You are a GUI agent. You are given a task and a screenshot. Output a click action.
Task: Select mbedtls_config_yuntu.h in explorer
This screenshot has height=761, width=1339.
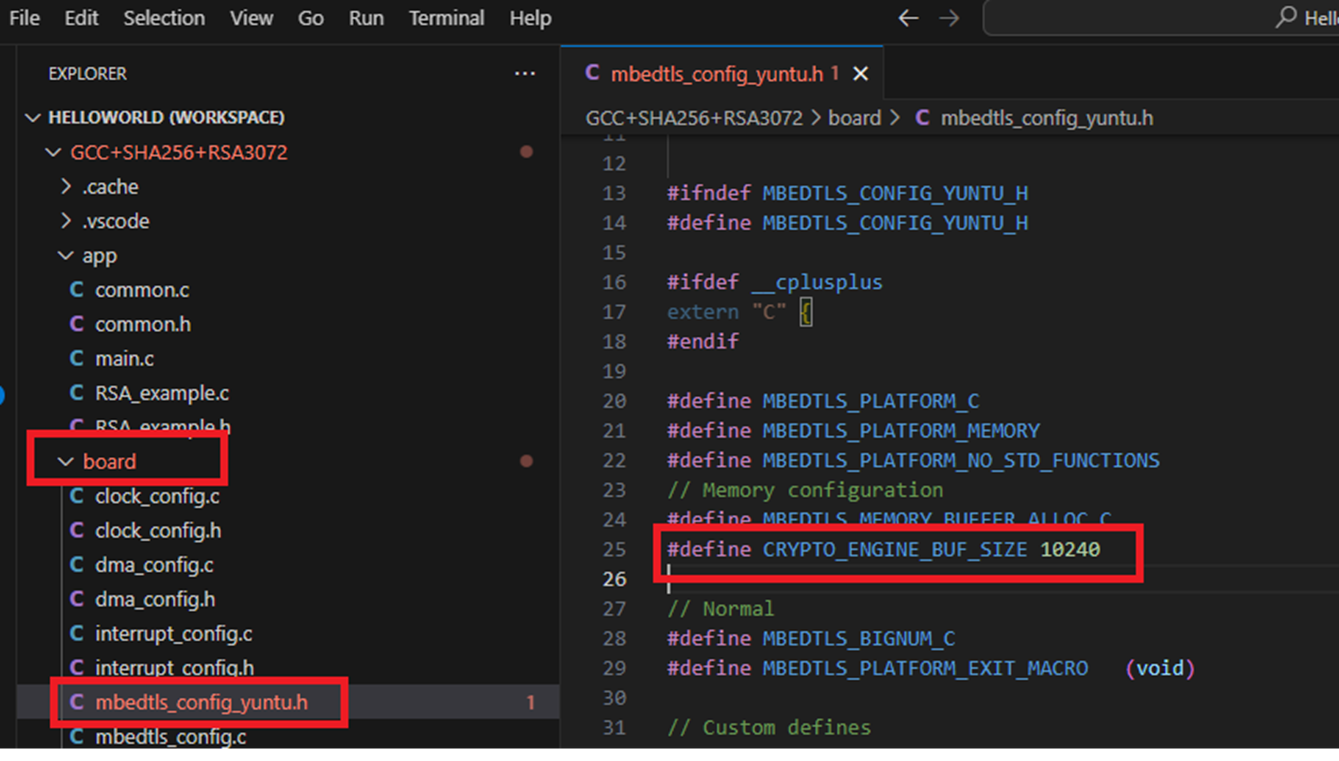[x=201, y=703]
